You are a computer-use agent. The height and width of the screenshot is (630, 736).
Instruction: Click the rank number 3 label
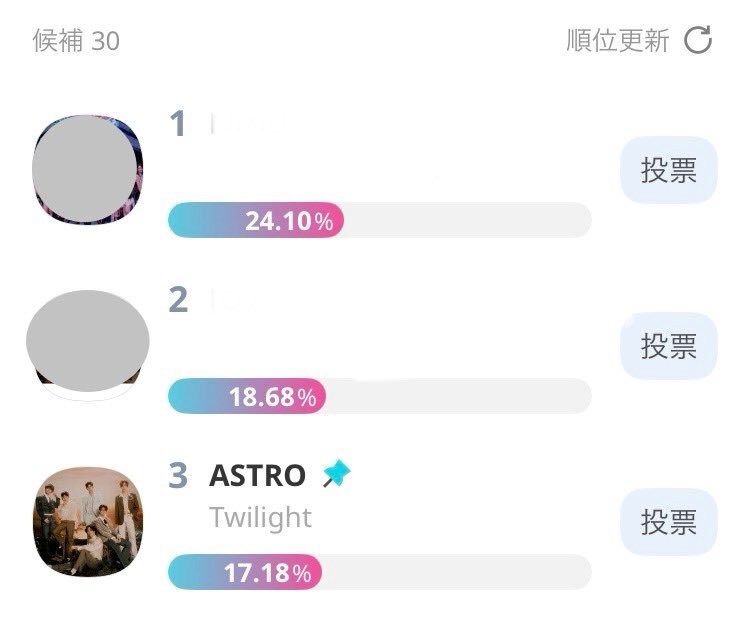[178, 476]
